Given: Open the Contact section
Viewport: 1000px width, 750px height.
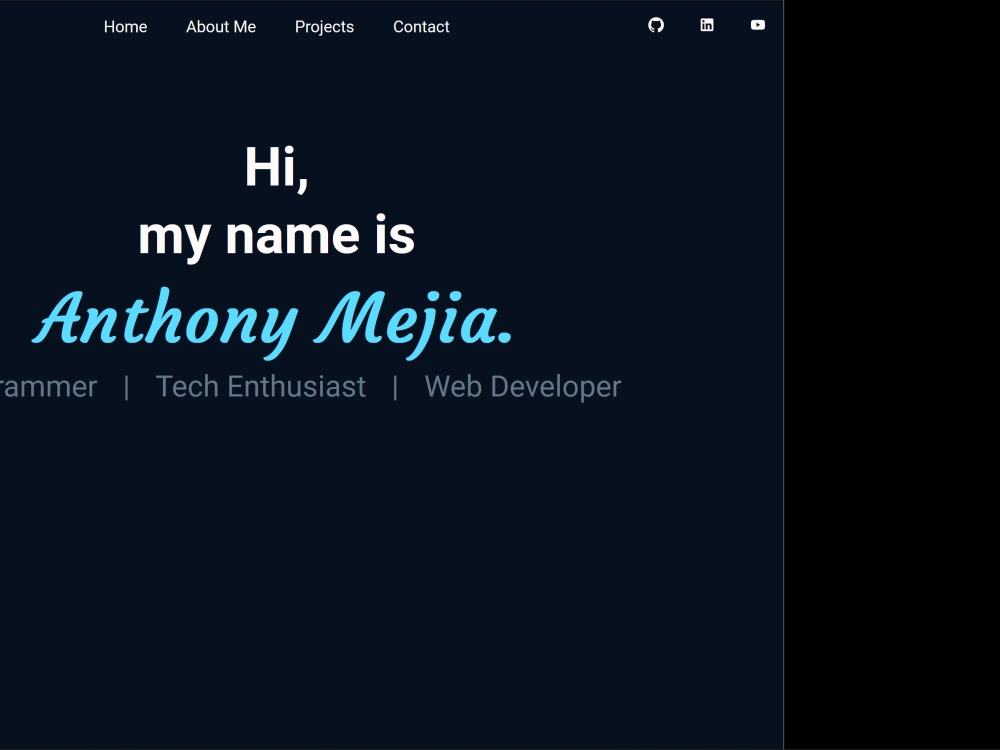Looking at the screenshot, I should 422,27.
